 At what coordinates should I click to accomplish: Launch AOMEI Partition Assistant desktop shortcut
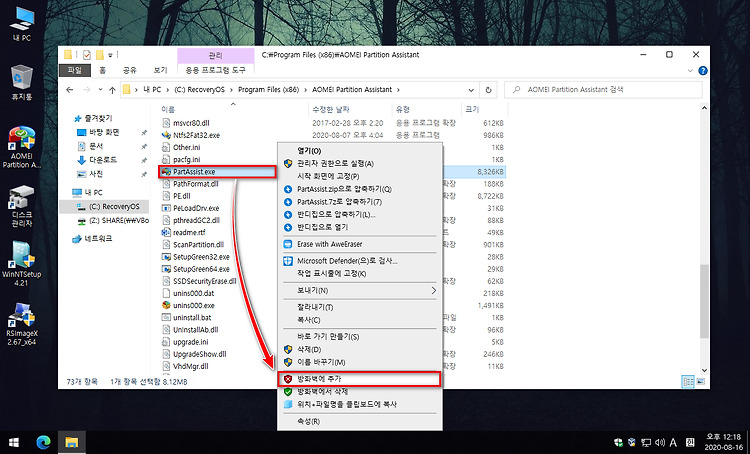(22, 147)
